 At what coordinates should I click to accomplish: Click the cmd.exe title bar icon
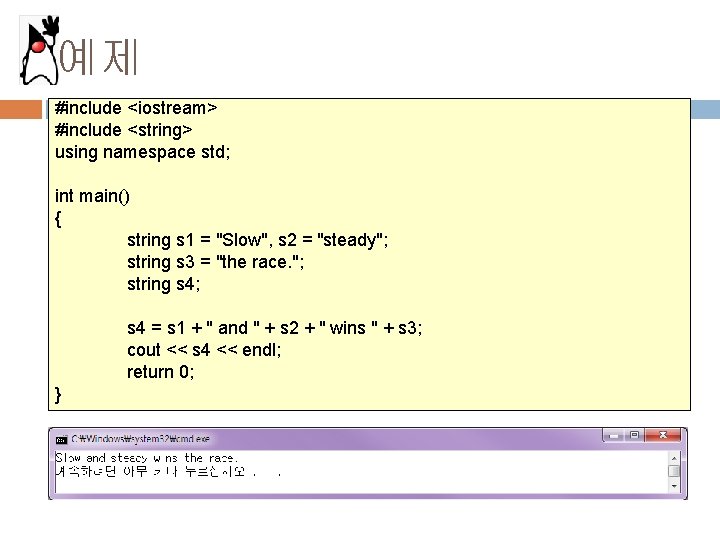(x=61, y=439)
